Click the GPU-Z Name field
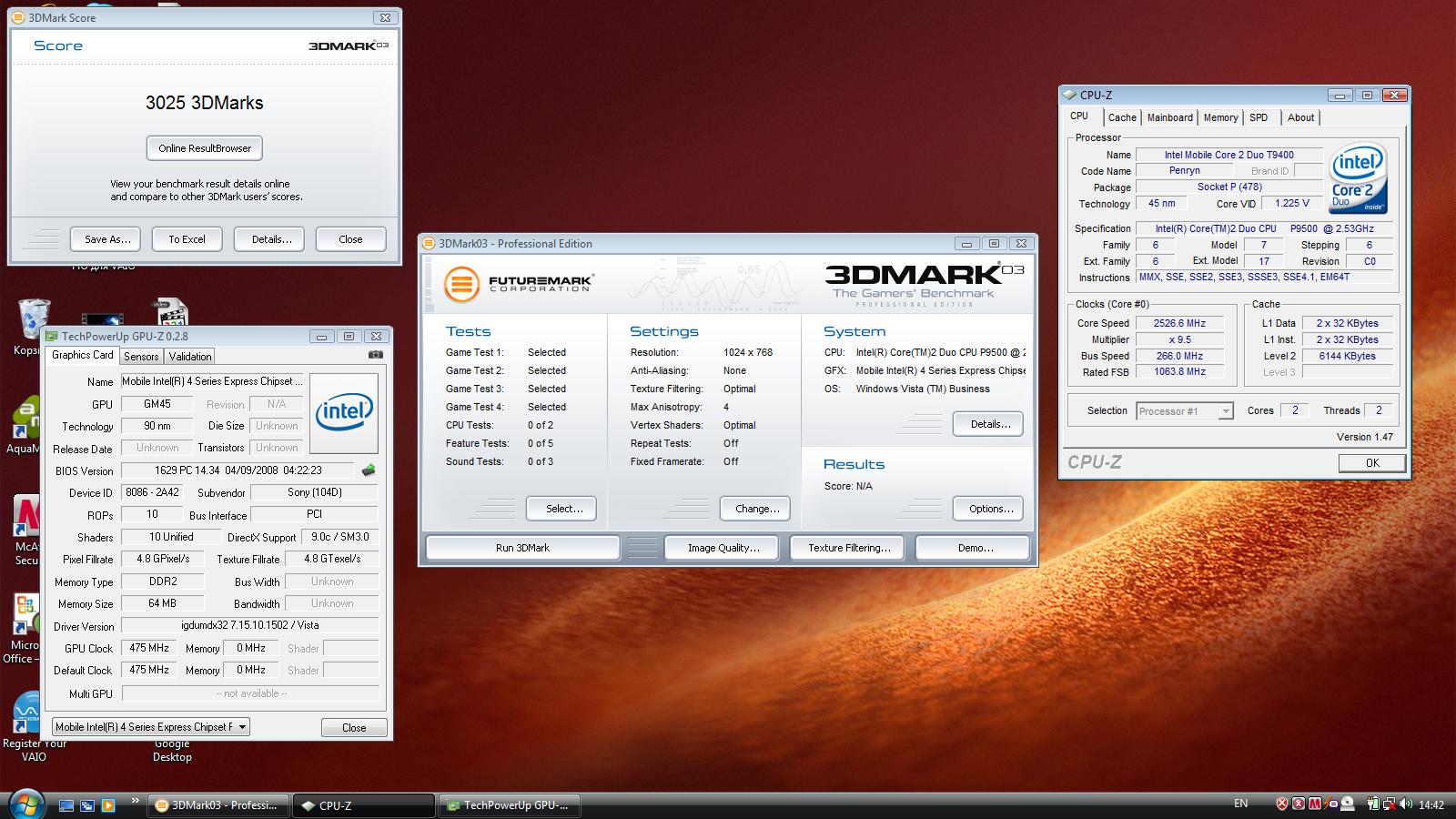This screenshot has height=819, width=1456. point(212,381)
